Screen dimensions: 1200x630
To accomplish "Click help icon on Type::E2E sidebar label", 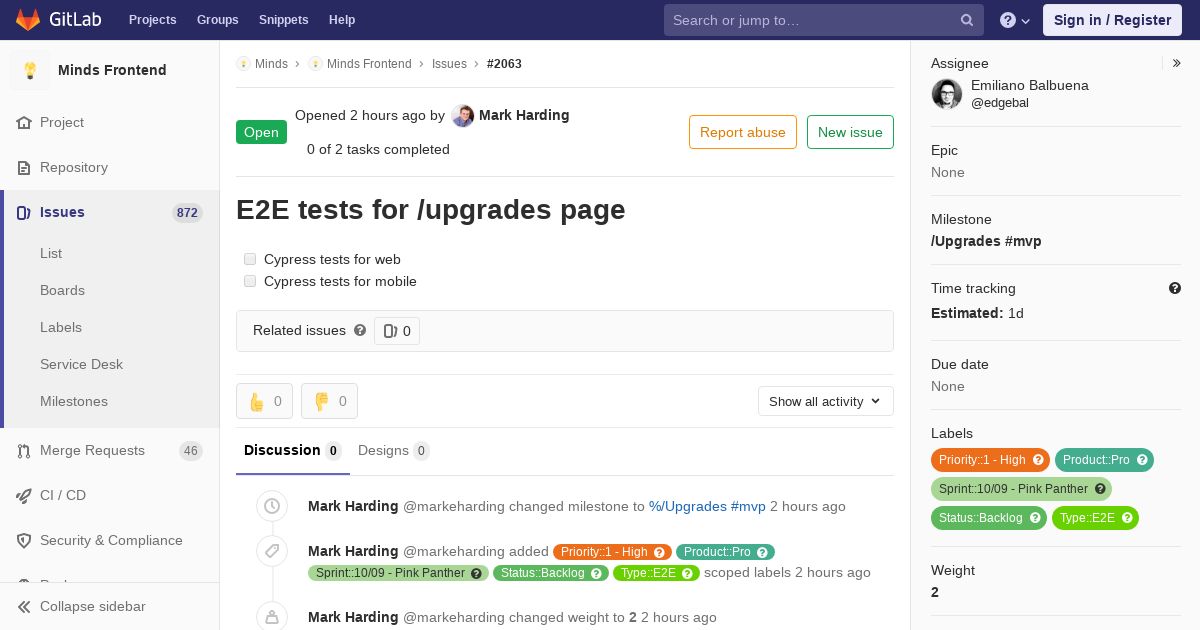I will point(1127,518).
